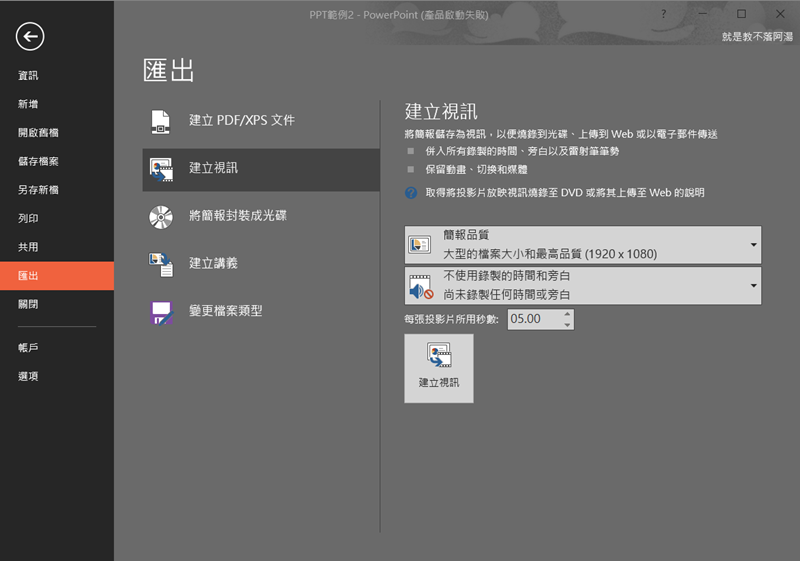Viewport: 800px width, 561px height.
Task: Go to 列印 in the sidebar
Action: coord(28,218)
